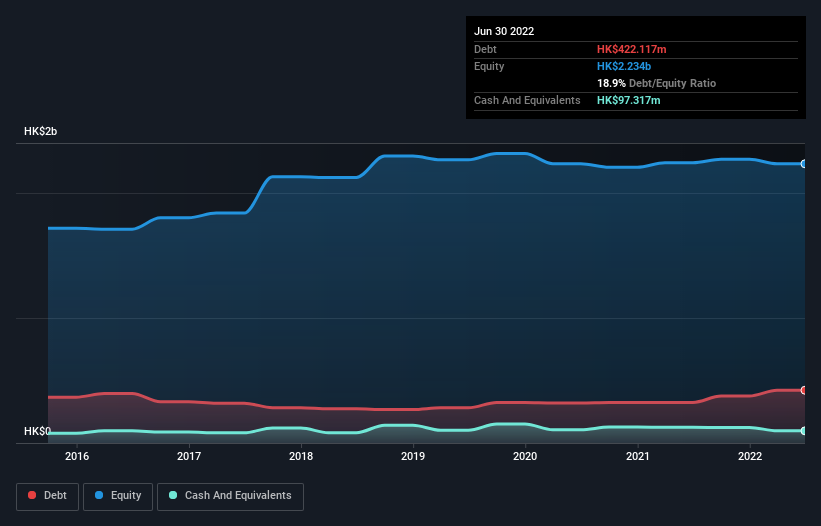The image size is (821, 526).
Task: Click the 2022 x-axis label
Action: [x=750, y=456]
